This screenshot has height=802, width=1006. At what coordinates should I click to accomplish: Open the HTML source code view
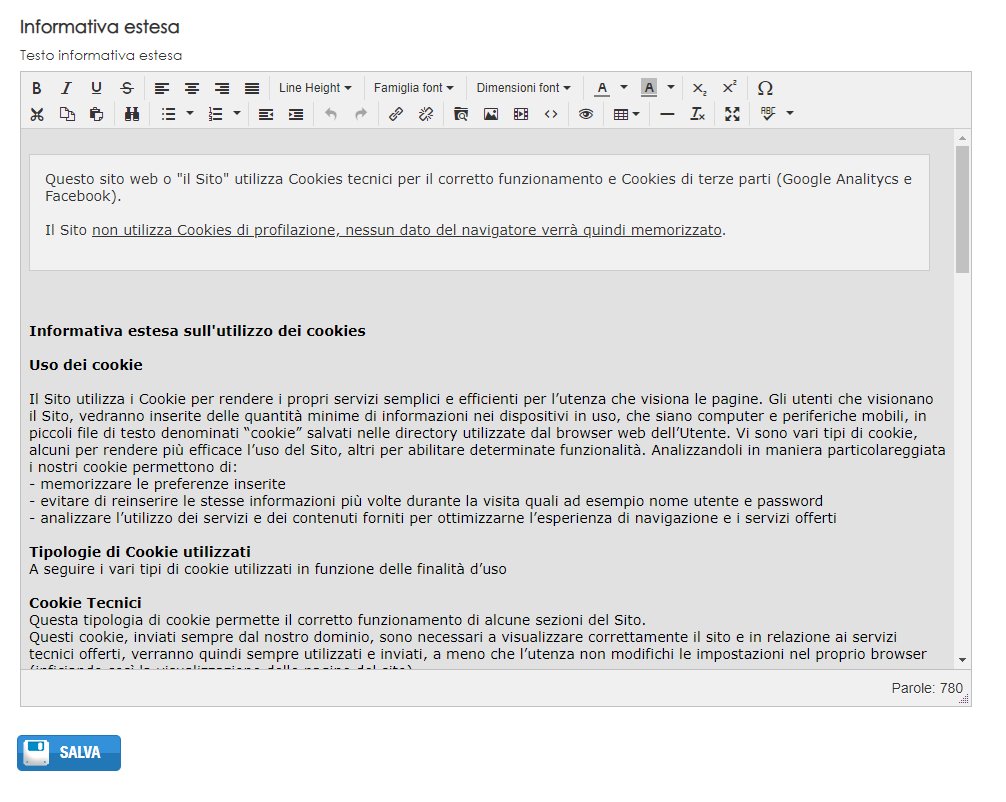pos(551,114)
